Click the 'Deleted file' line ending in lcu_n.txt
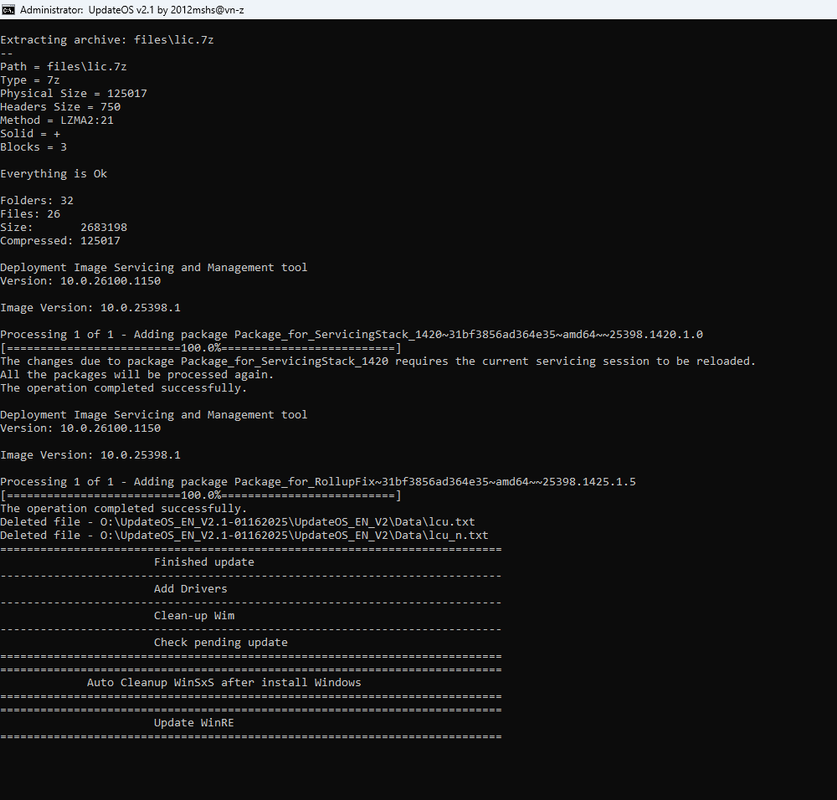This screenshot has height=800, width=837. tap(244, 535)
